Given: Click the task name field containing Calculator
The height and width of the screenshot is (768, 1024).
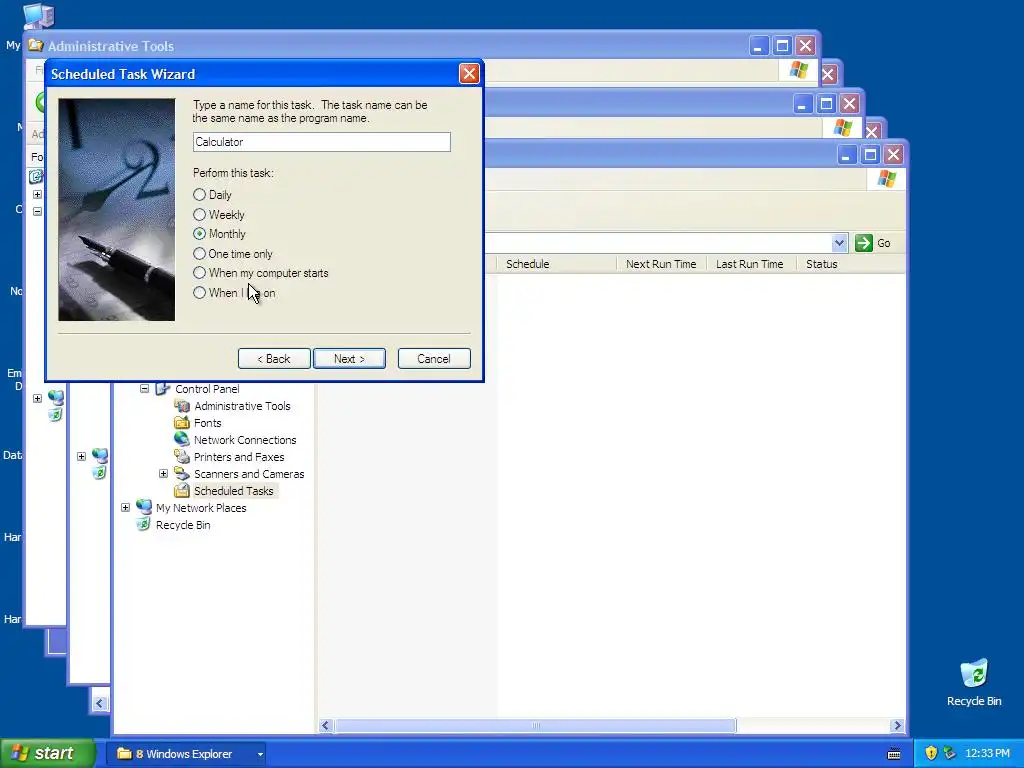Looking at the screenshot, I should coord(321,142).
